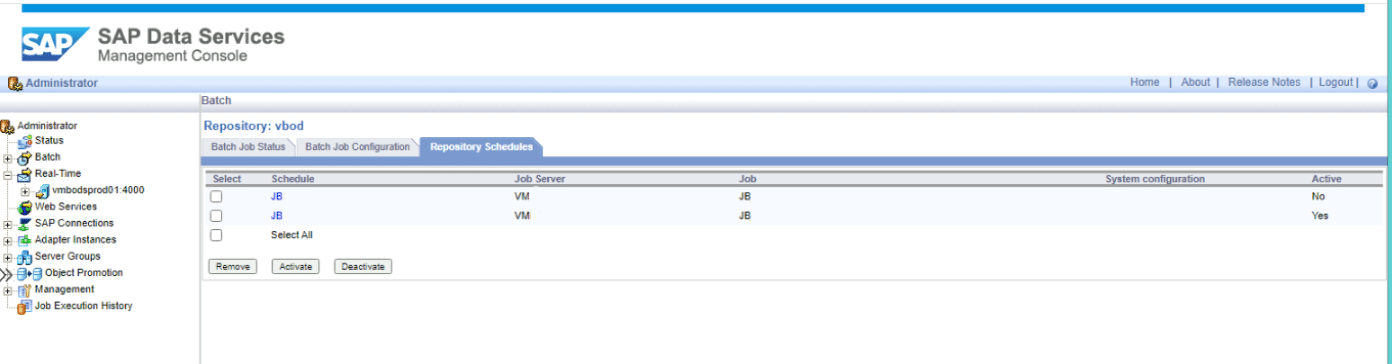Open the About link
The image size is (1392, 364).
pos(1195,82)
